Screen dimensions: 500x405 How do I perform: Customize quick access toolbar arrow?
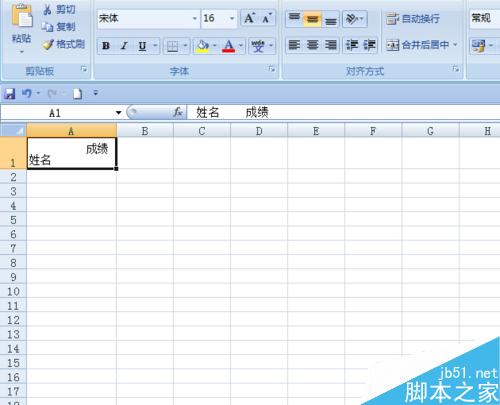click(x=96, y=93)
